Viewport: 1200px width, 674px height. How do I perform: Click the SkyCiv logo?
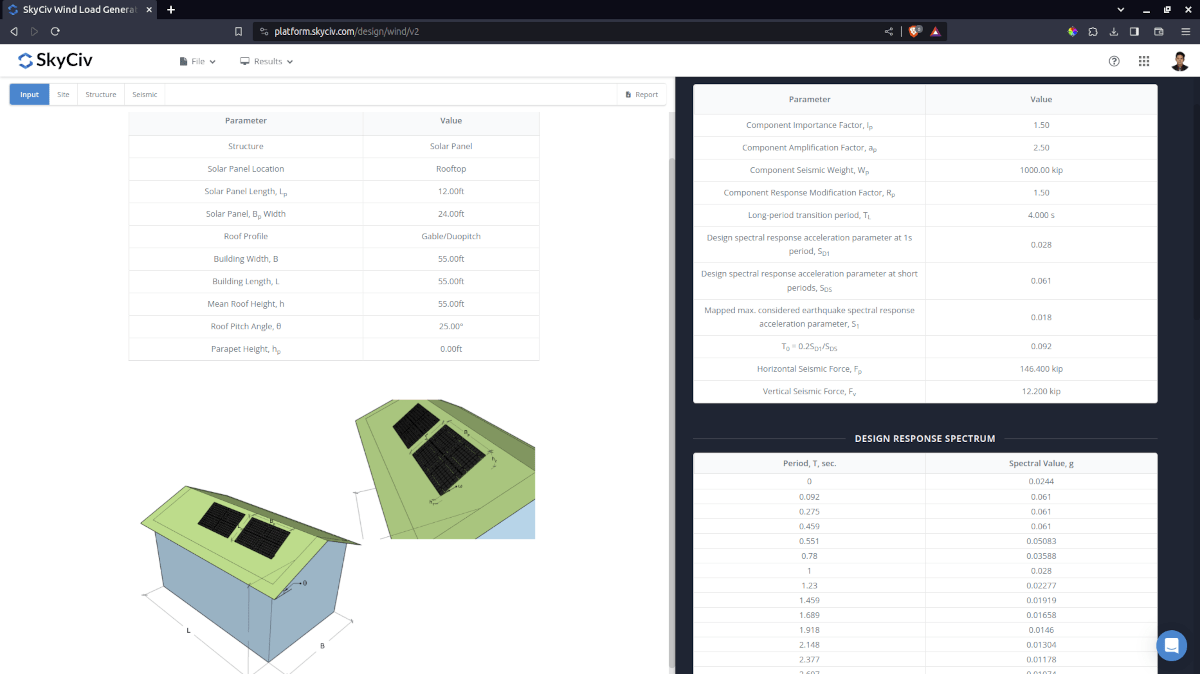(55, 60)
